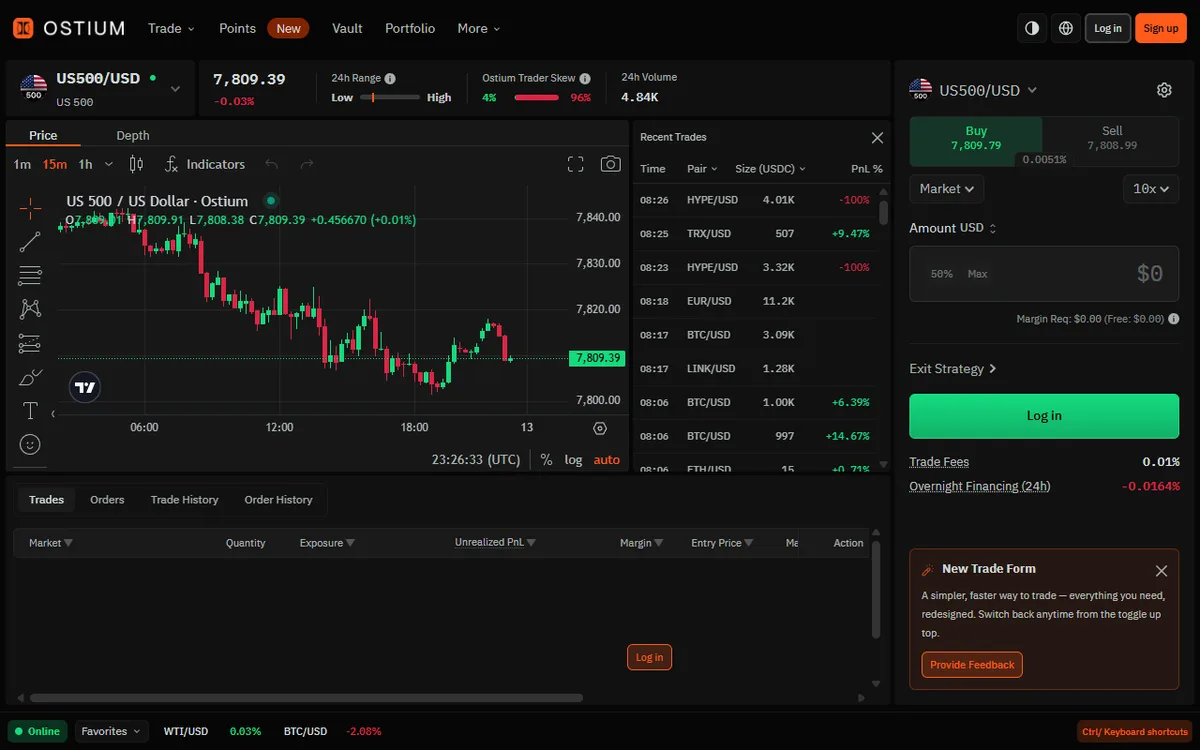Viewport: 1200px width, 750px height.
Task: Click the chart undo arrow
Action: tap(271, 164)
